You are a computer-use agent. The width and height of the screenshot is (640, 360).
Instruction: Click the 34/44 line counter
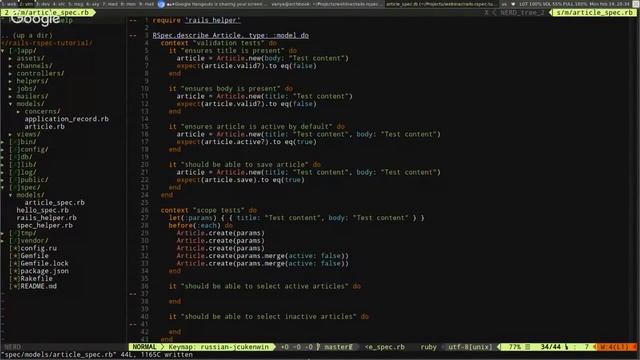(x=551, y=347)
